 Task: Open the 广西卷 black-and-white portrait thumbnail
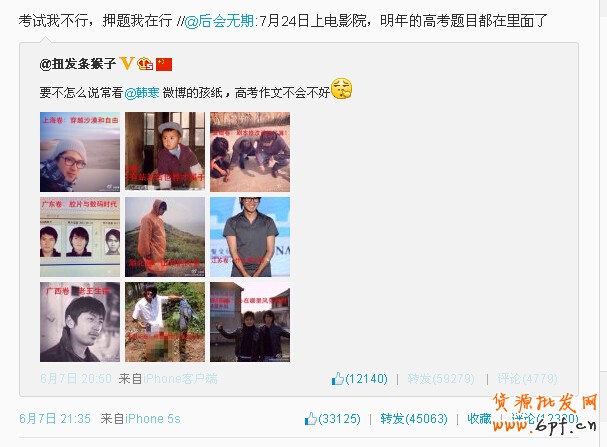pyautogui.click(x=80, y=322)
